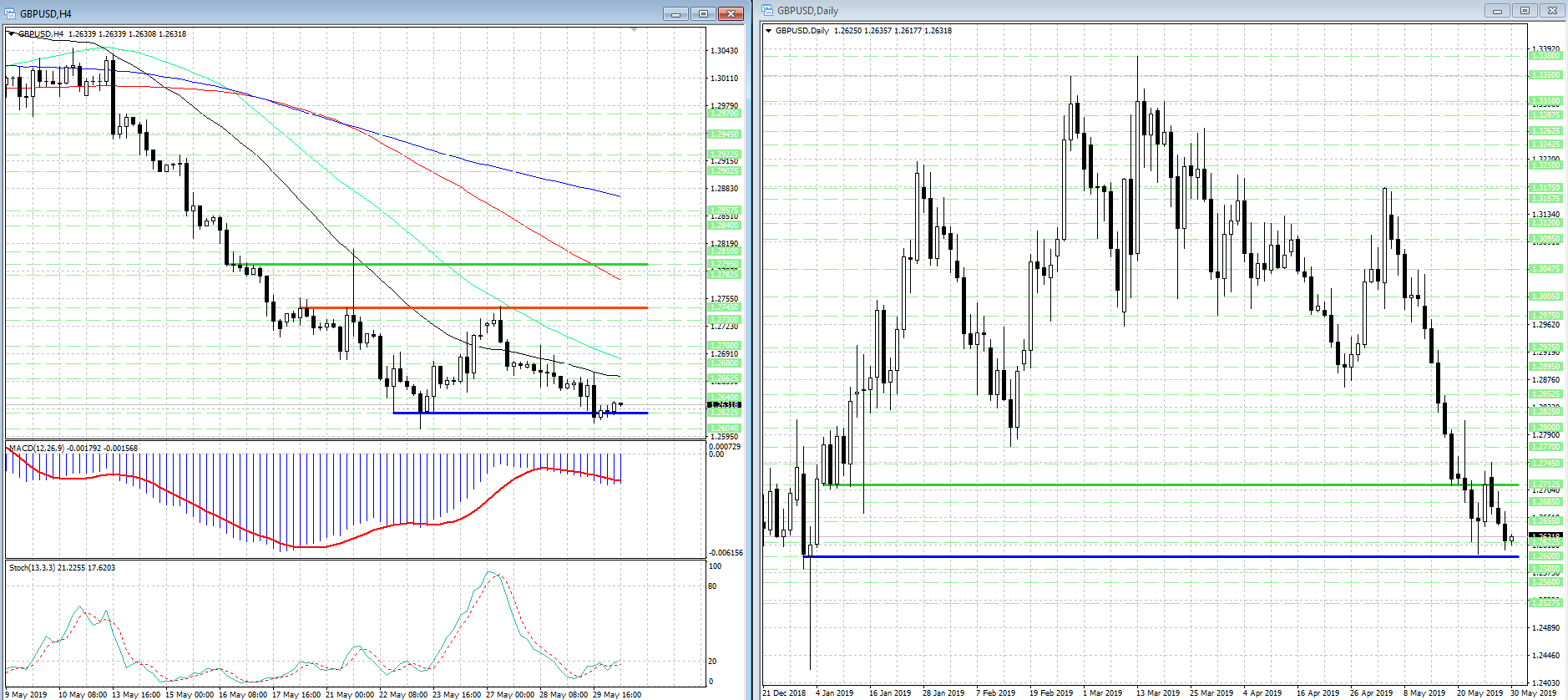This screenshot has width=1568, height=700.
Task: Click the 21 Dec 2018 date label on the Daily chart
Action: tap(784, 692)
